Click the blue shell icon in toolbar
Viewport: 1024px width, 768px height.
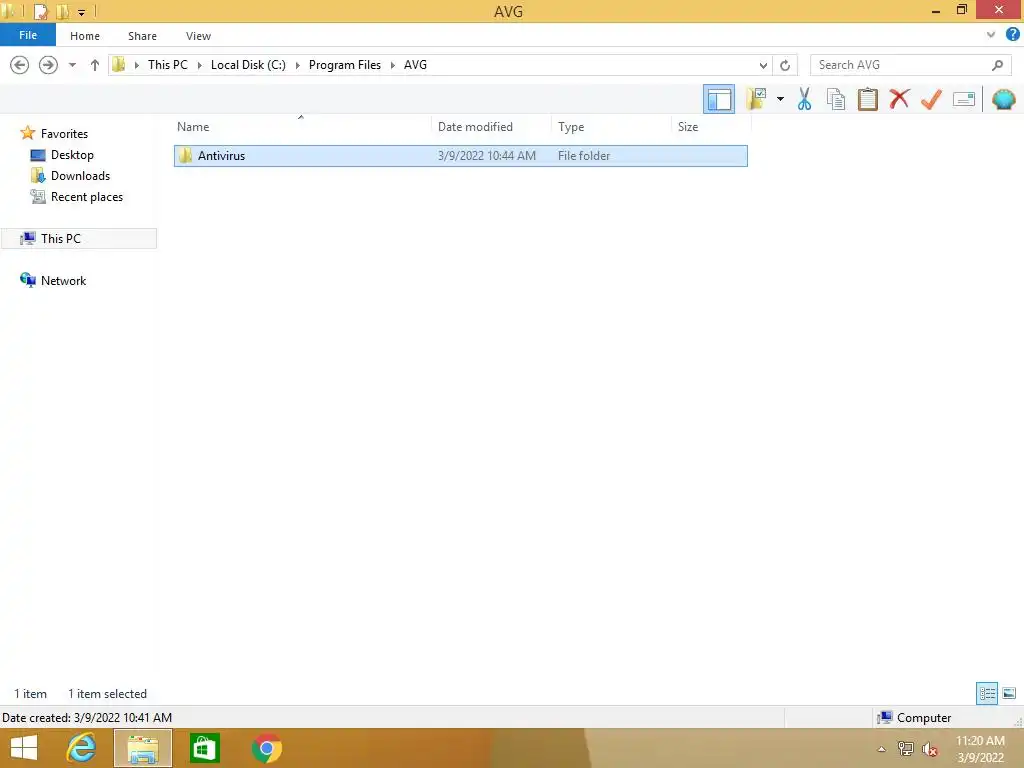pyautogui.click(x=1004, y=99)
